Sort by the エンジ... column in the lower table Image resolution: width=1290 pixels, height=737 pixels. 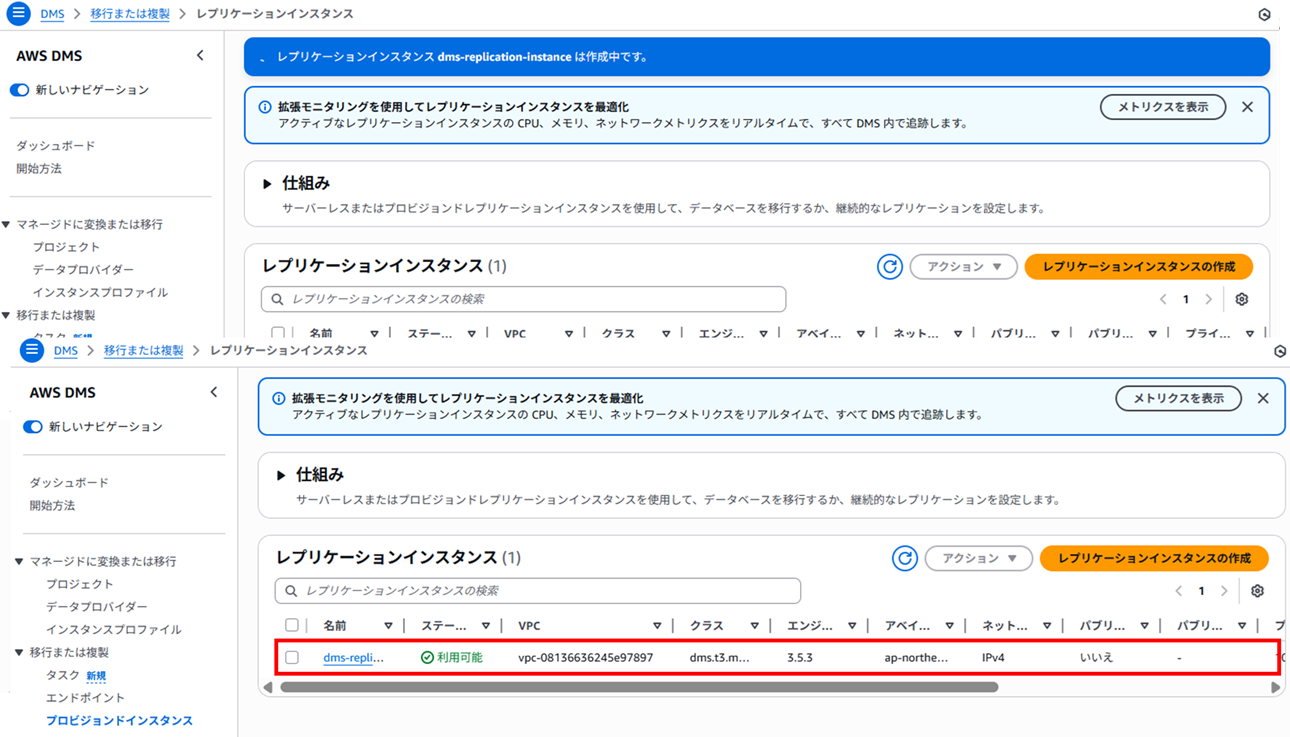(x=852, y=626)
